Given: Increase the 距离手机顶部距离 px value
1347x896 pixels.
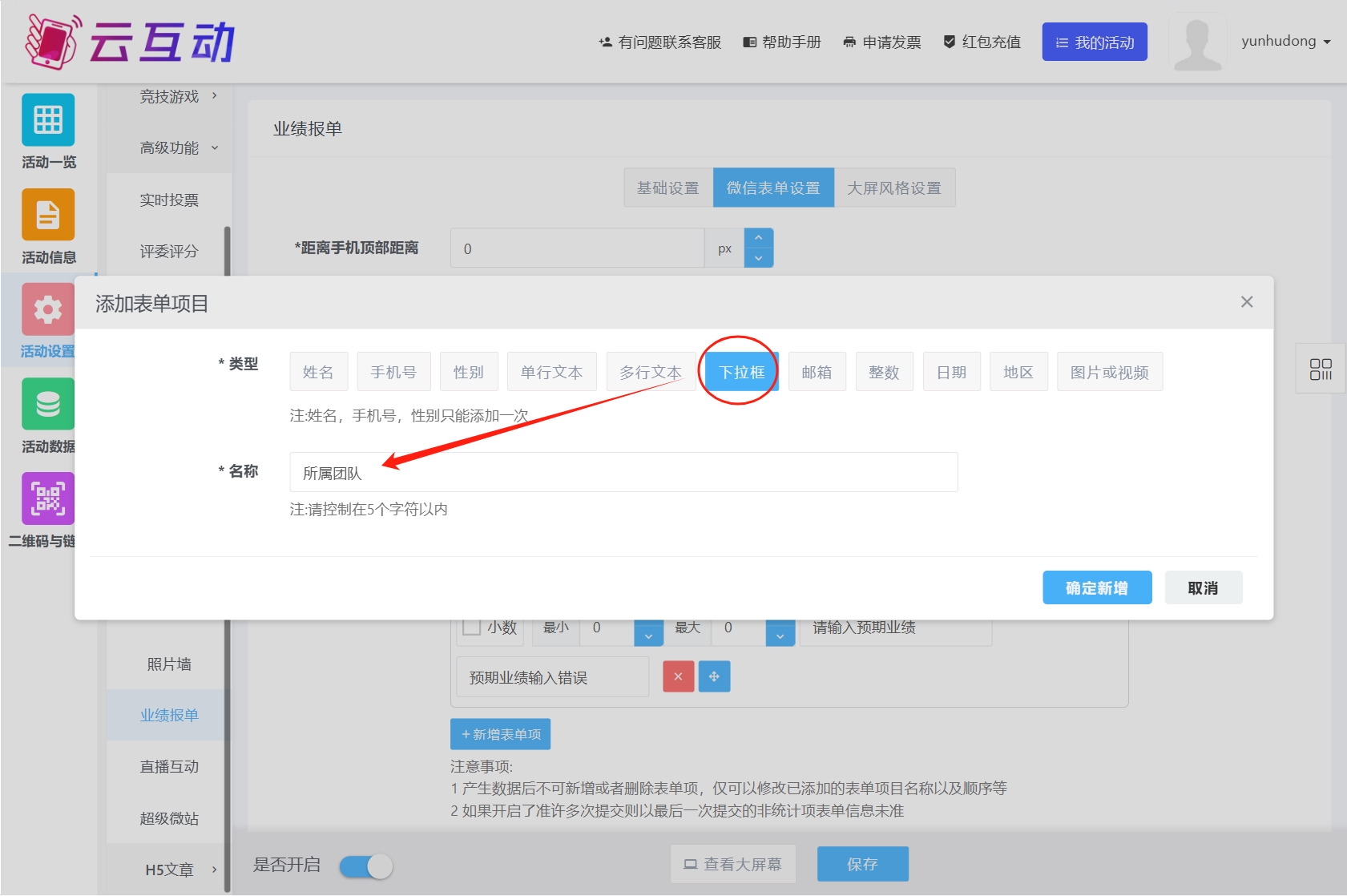Looking at the screenshot, I should click(x=758, y=238).
